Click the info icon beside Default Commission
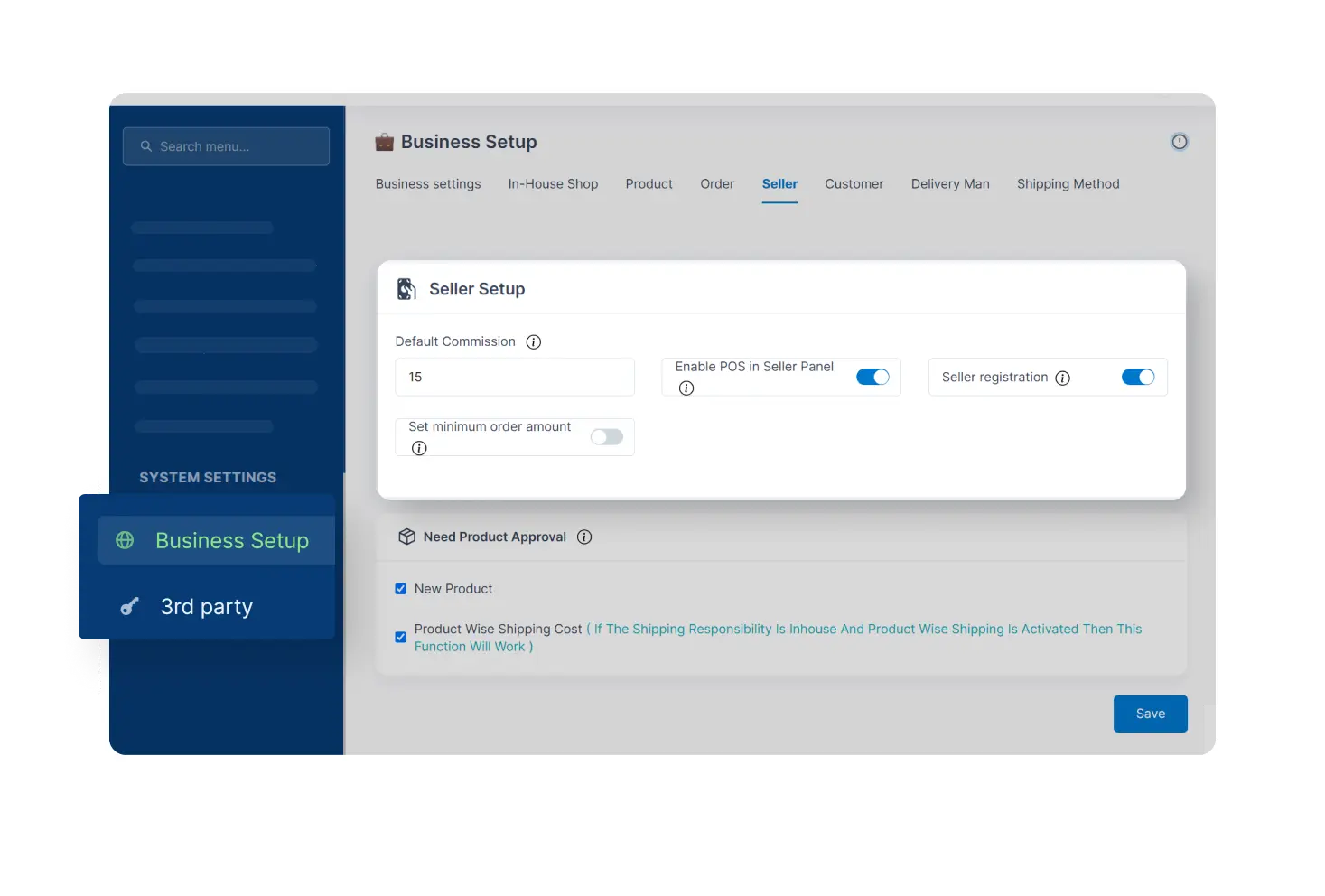1325x896 pixels. (533, 341)
